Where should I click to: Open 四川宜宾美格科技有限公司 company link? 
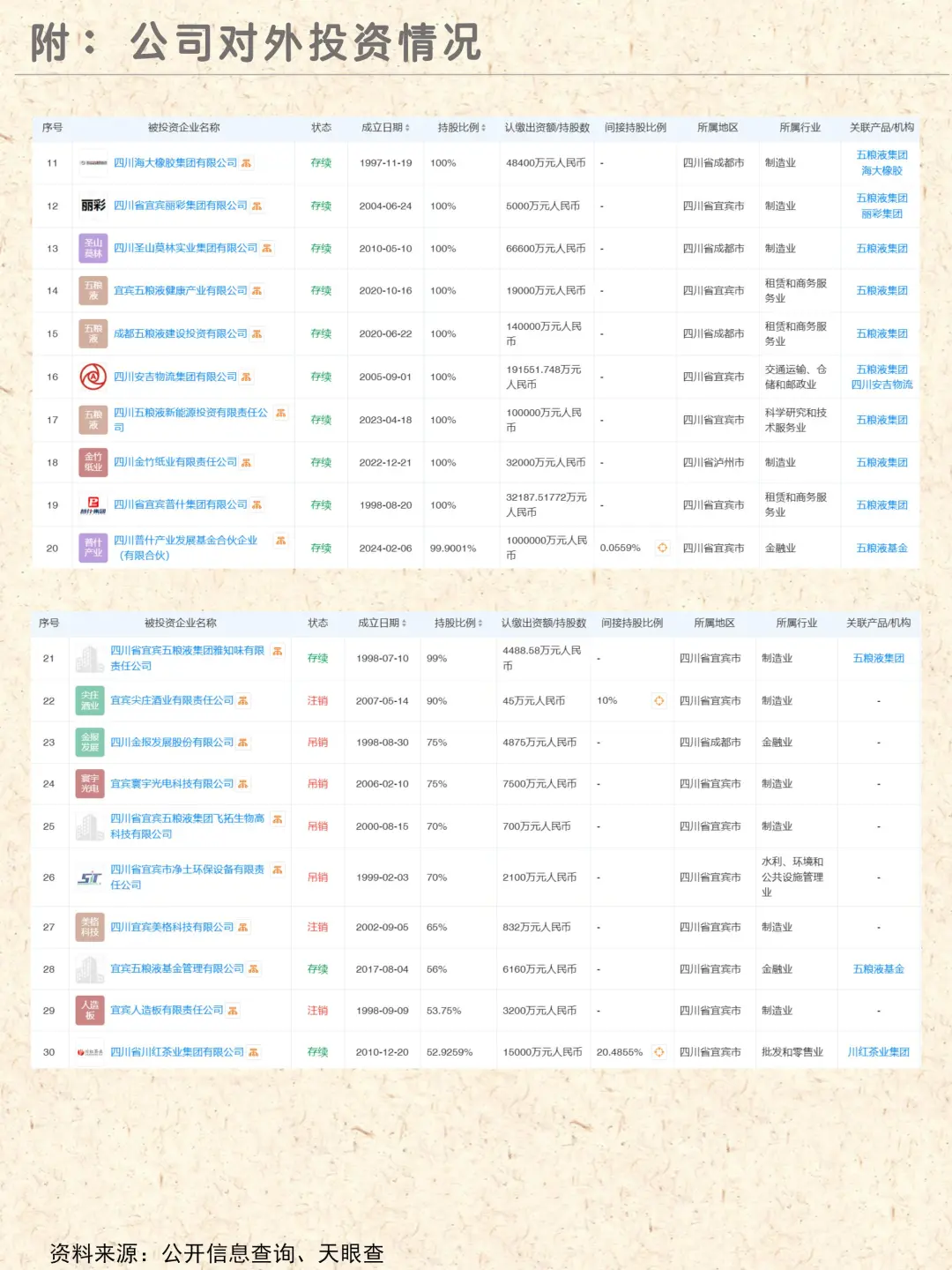(172, 927)
